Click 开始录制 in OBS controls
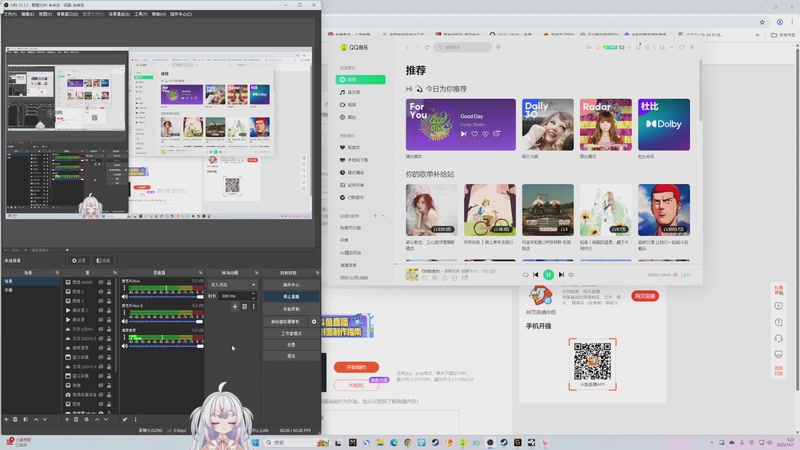The width and height of the screenshot is (800, 450). point(291,309)
